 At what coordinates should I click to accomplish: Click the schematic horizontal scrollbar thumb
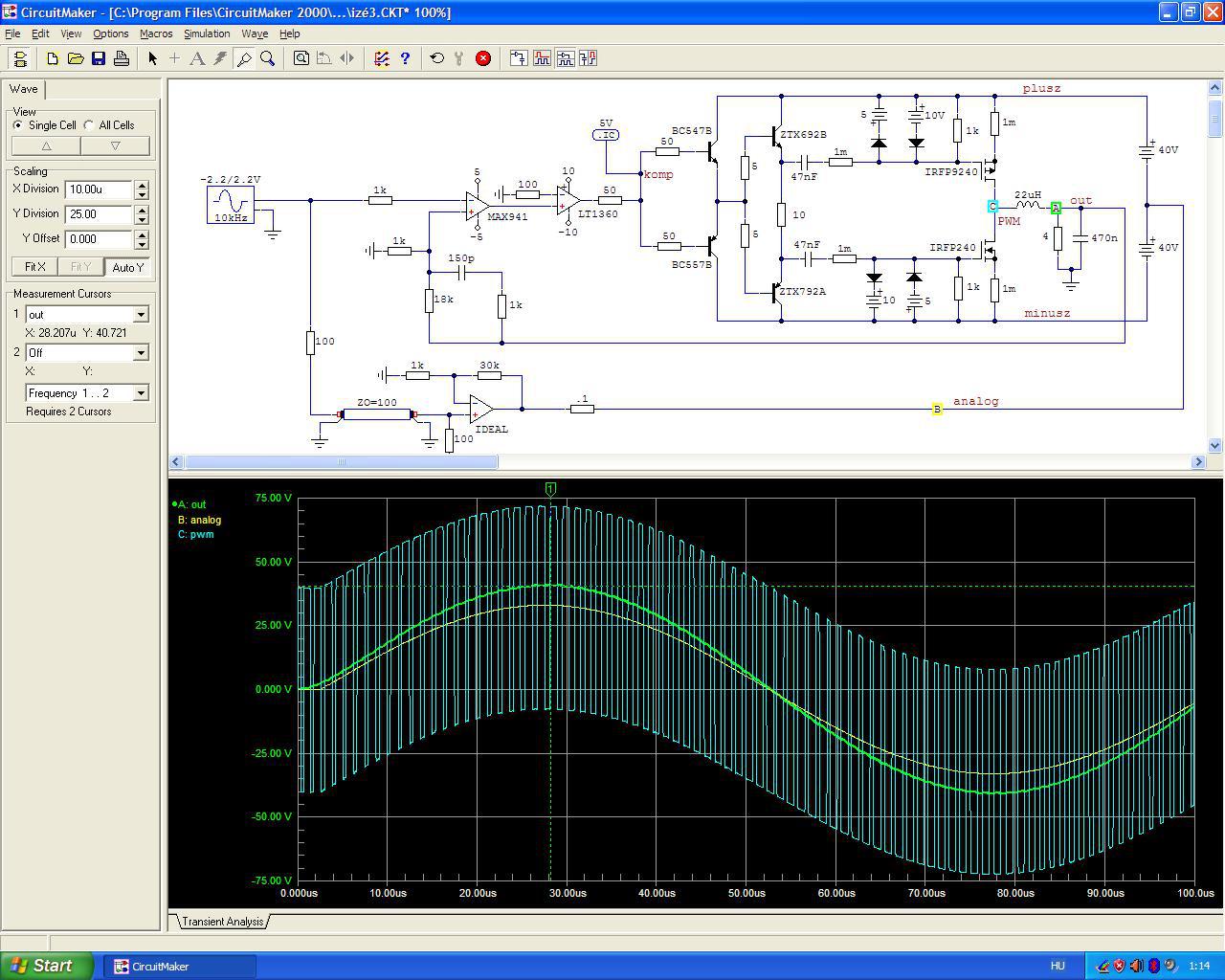tap(341, 462)
